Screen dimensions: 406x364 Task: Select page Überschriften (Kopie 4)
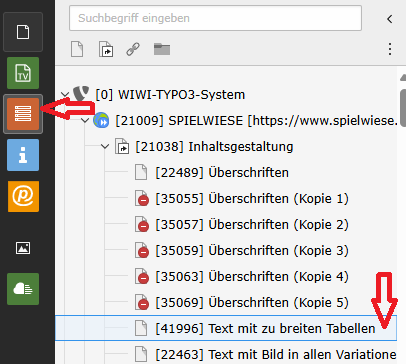[x=252, y=277]
